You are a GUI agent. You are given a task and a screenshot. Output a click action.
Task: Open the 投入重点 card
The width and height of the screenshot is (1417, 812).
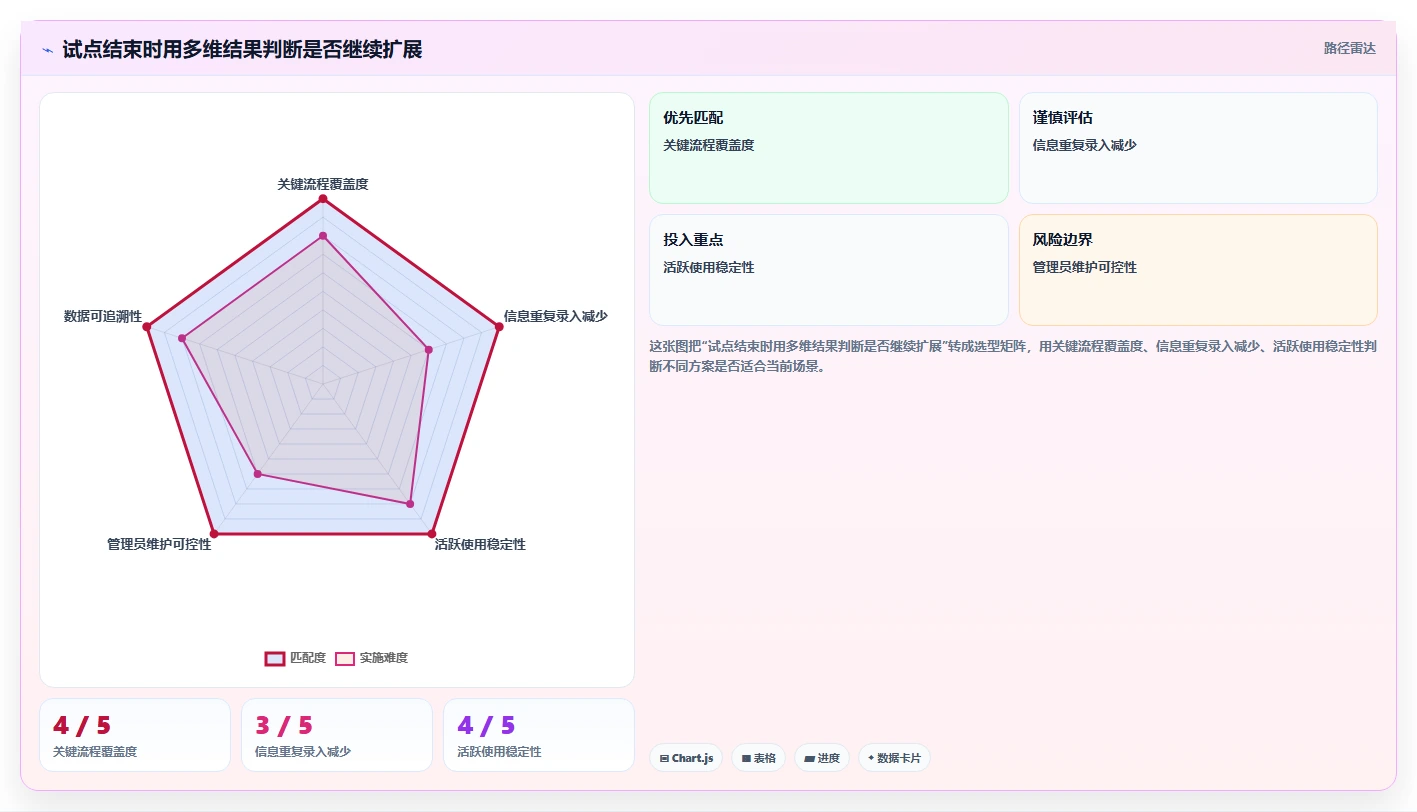829,270
